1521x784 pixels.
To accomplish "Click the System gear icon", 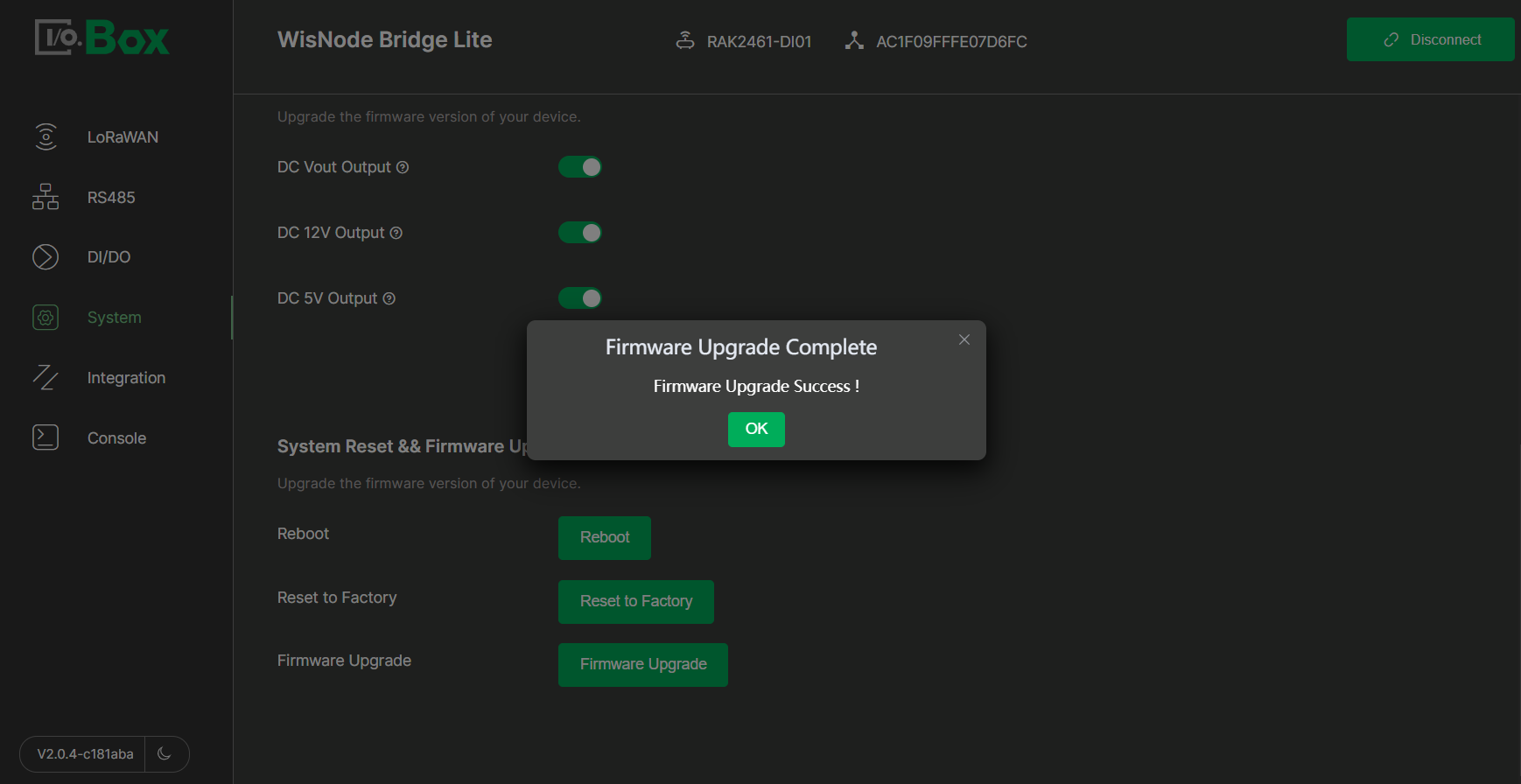I will [46, 318].
